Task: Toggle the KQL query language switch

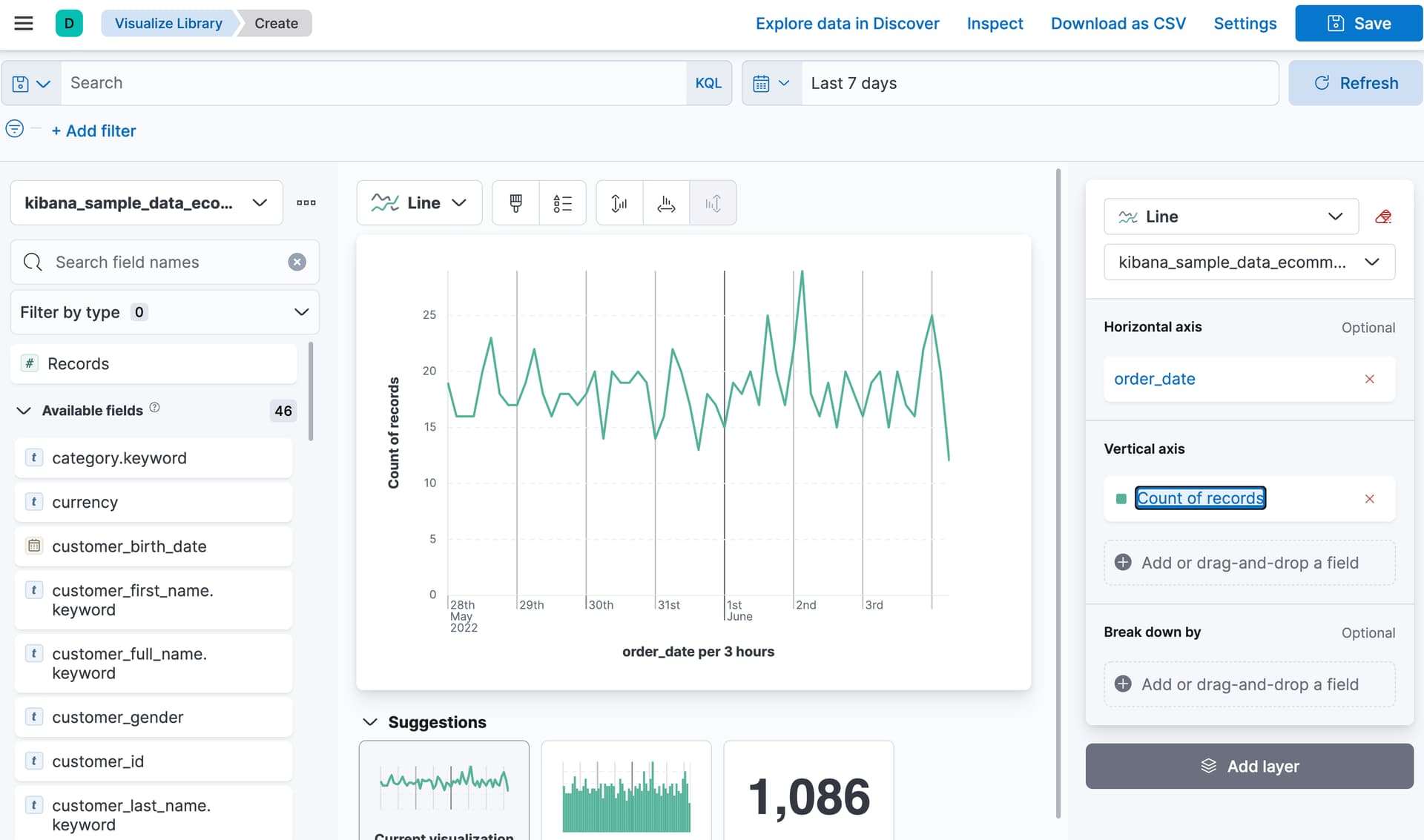Action: tap(708, 83)
